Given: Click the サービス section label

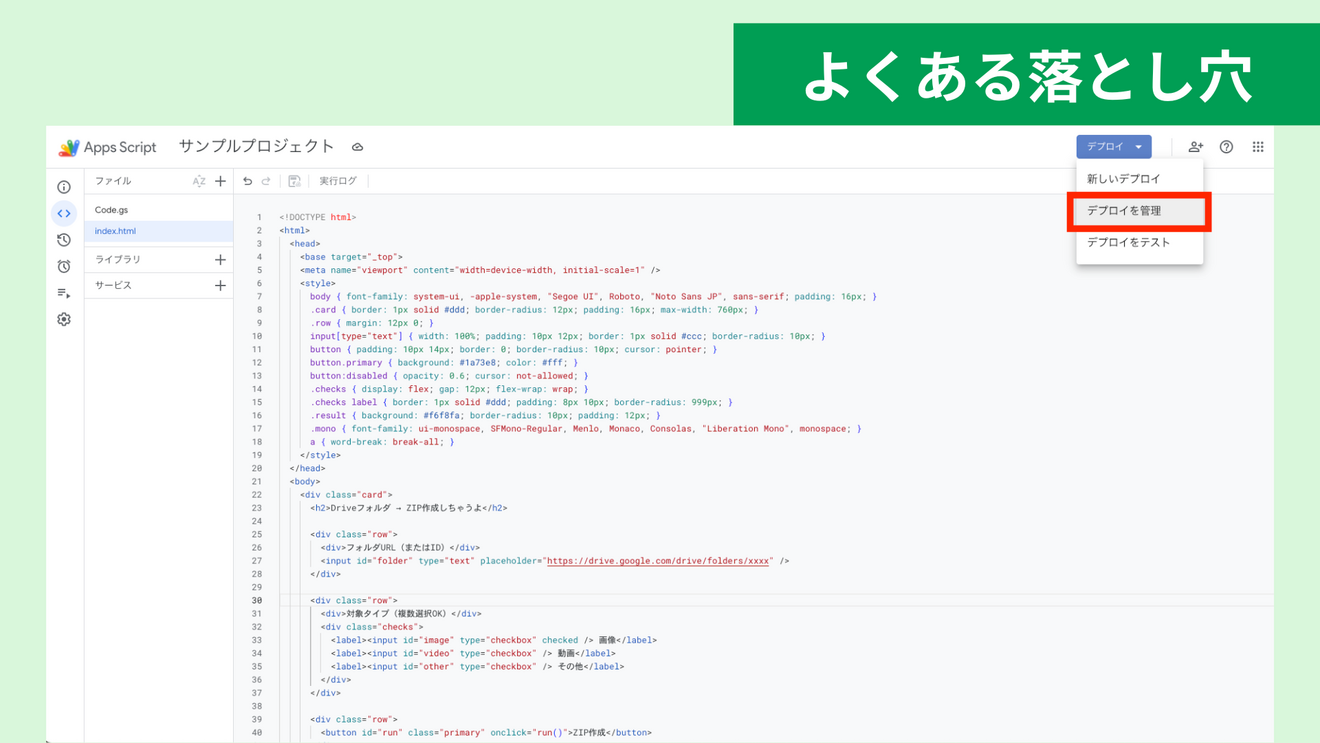Looking at the screenshot, I should click(x=113, y=285).
